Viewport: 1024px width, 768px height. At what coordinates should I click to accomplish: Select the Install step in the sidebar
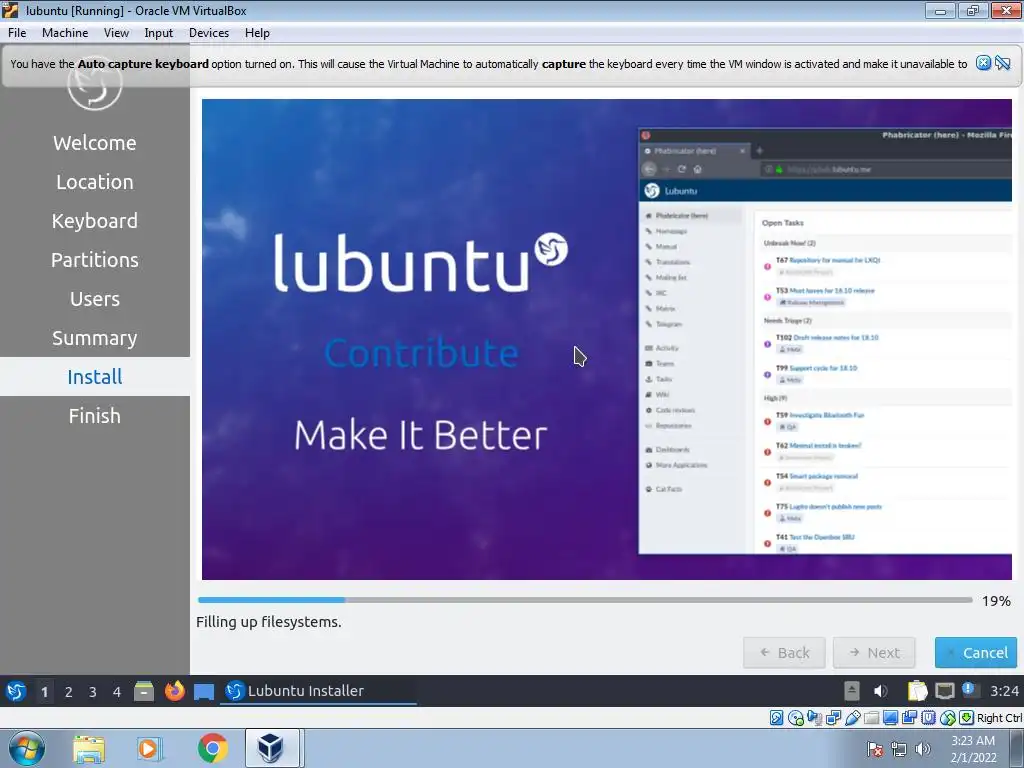[95, 377]
